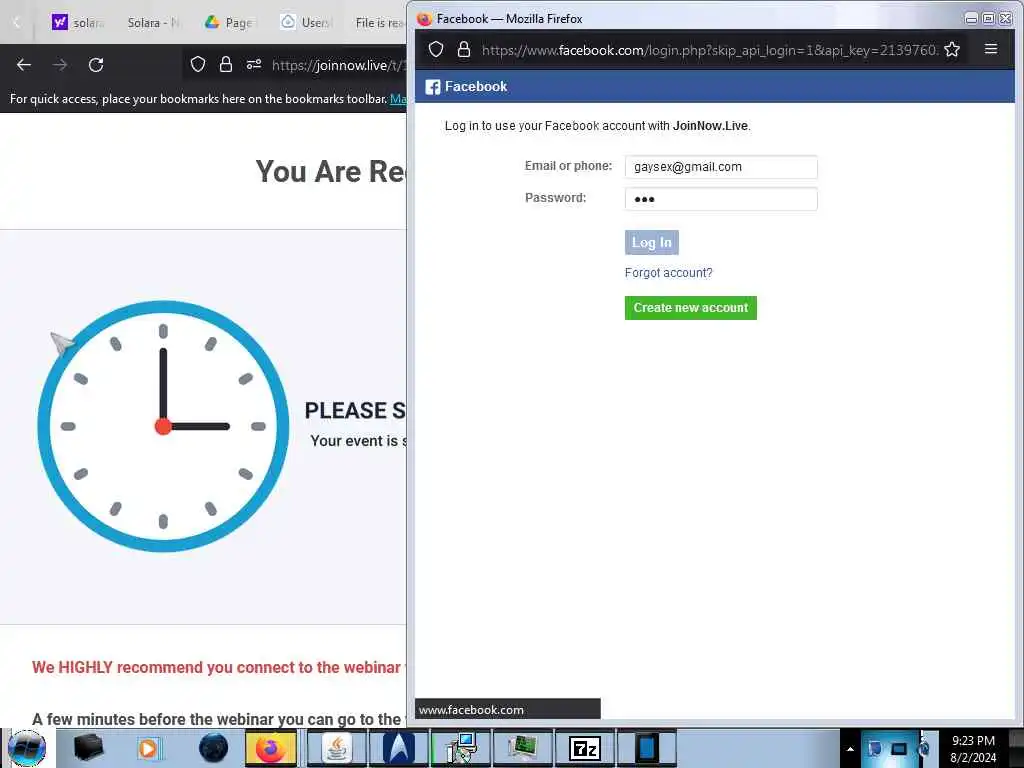Click the green Create new account button
Screen dimensions: 1024x768
(x=690, y=308)
